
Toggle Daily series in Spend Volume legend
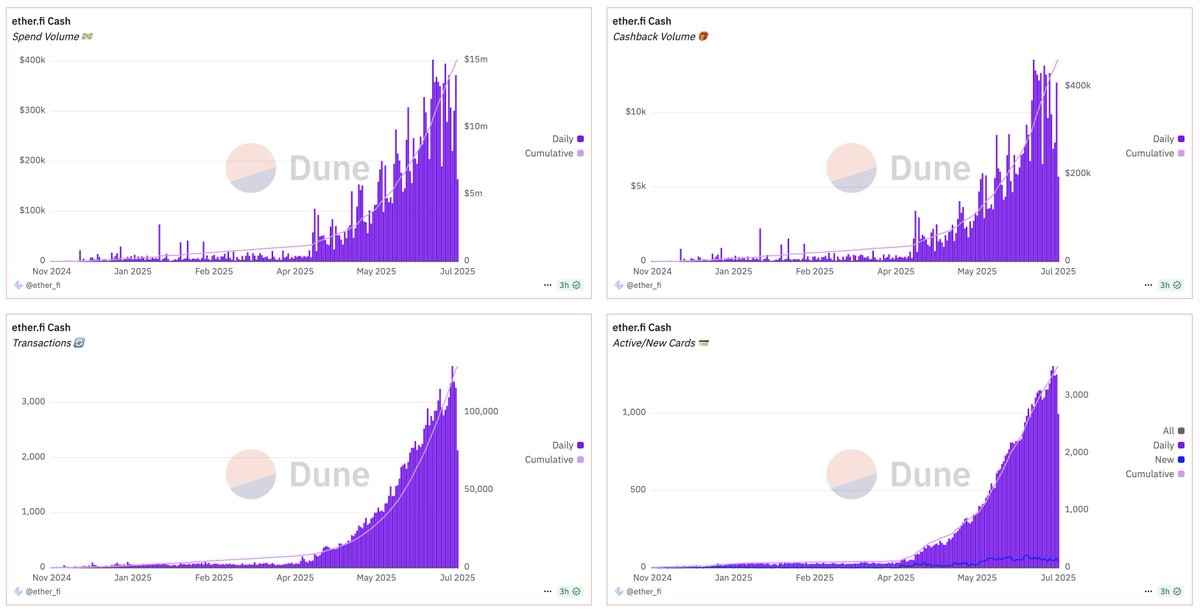[567, 139]
